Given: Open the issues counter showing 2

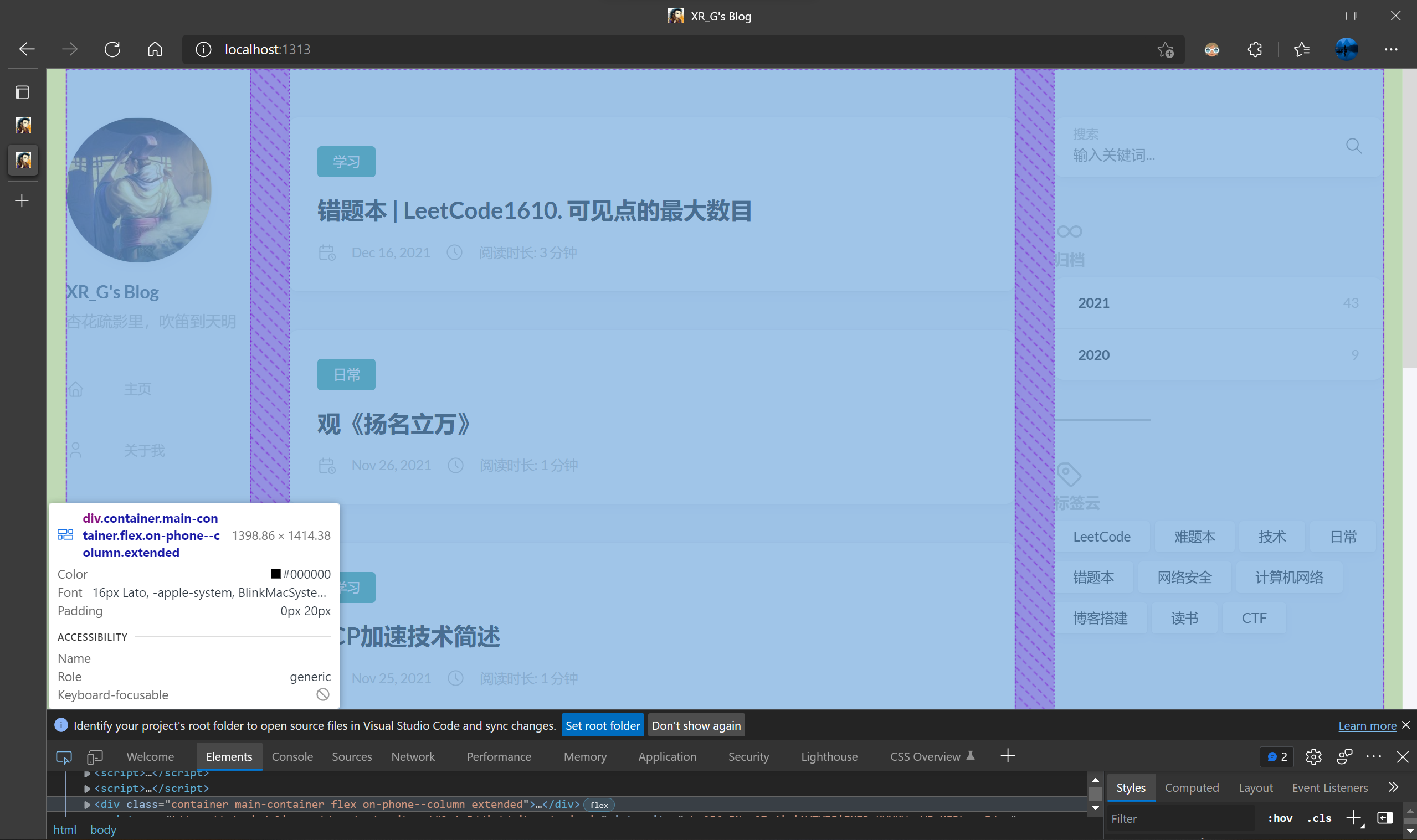Looking at the screenshot, I should 1277,757.
